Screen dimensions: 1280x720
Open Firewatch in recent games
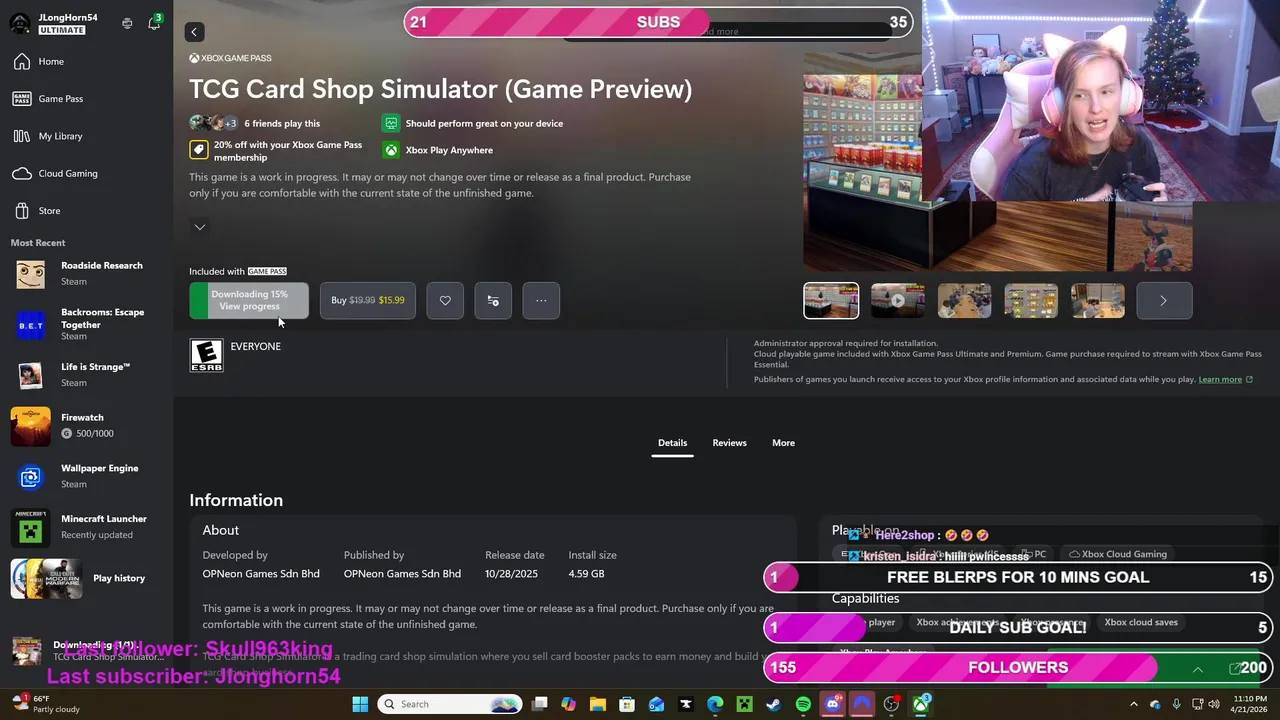coord(86,425)
